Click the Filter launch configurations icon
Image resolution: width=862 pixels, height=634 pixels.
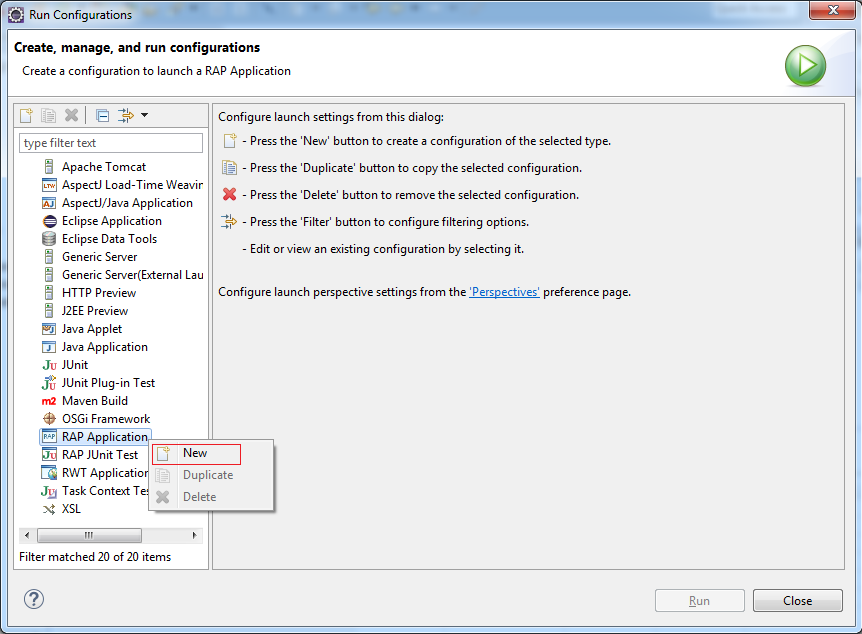coord(126,115)
